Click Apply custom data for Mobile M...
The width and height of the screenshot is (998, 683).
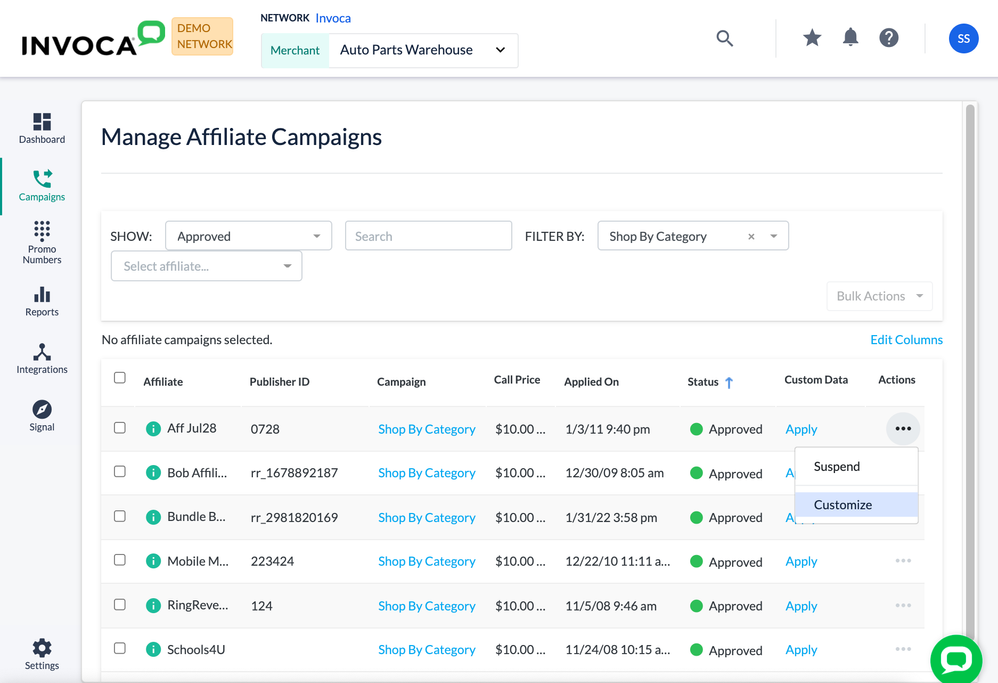801,561
